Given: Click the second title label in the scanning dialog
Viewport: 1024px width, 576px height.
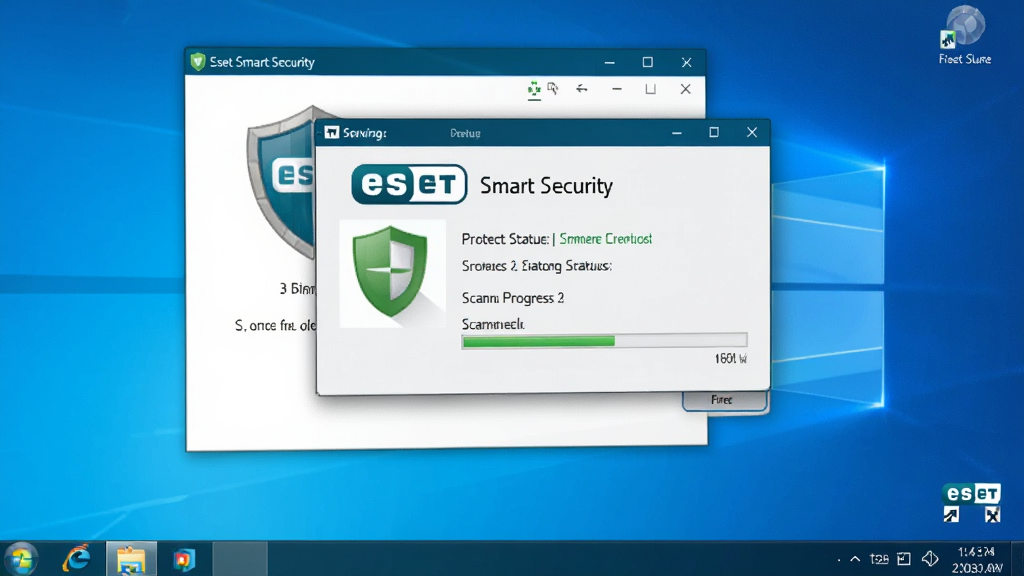Looking at the screenshot, I should [465, 133].
